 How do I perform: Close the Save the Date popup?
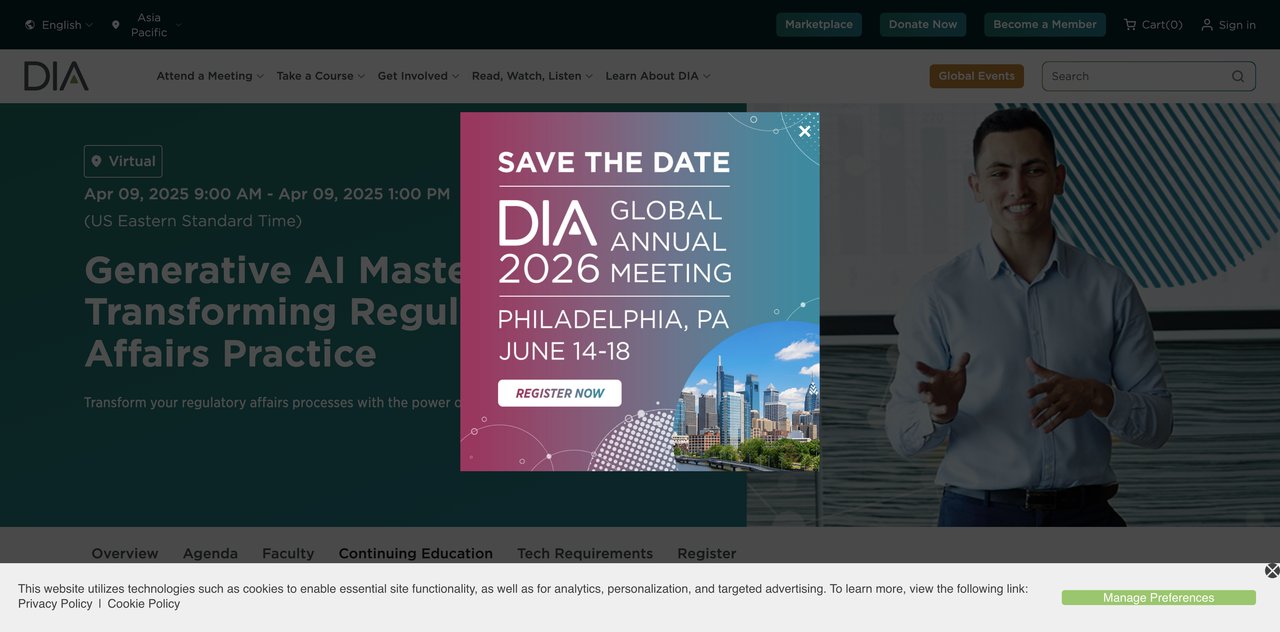805,131
